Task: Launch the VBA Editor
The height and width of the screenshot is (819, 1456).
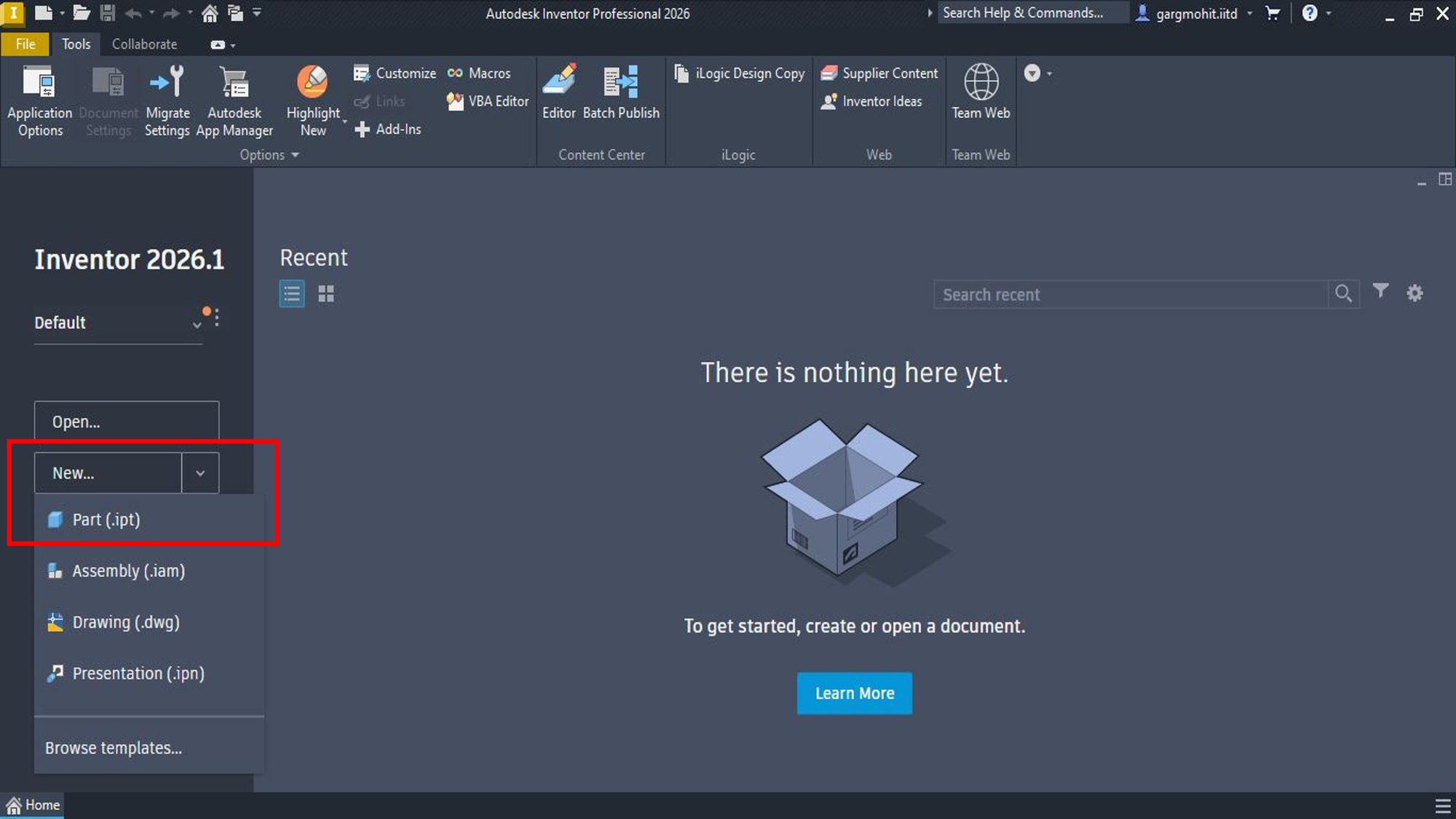Action: (488, 101)
